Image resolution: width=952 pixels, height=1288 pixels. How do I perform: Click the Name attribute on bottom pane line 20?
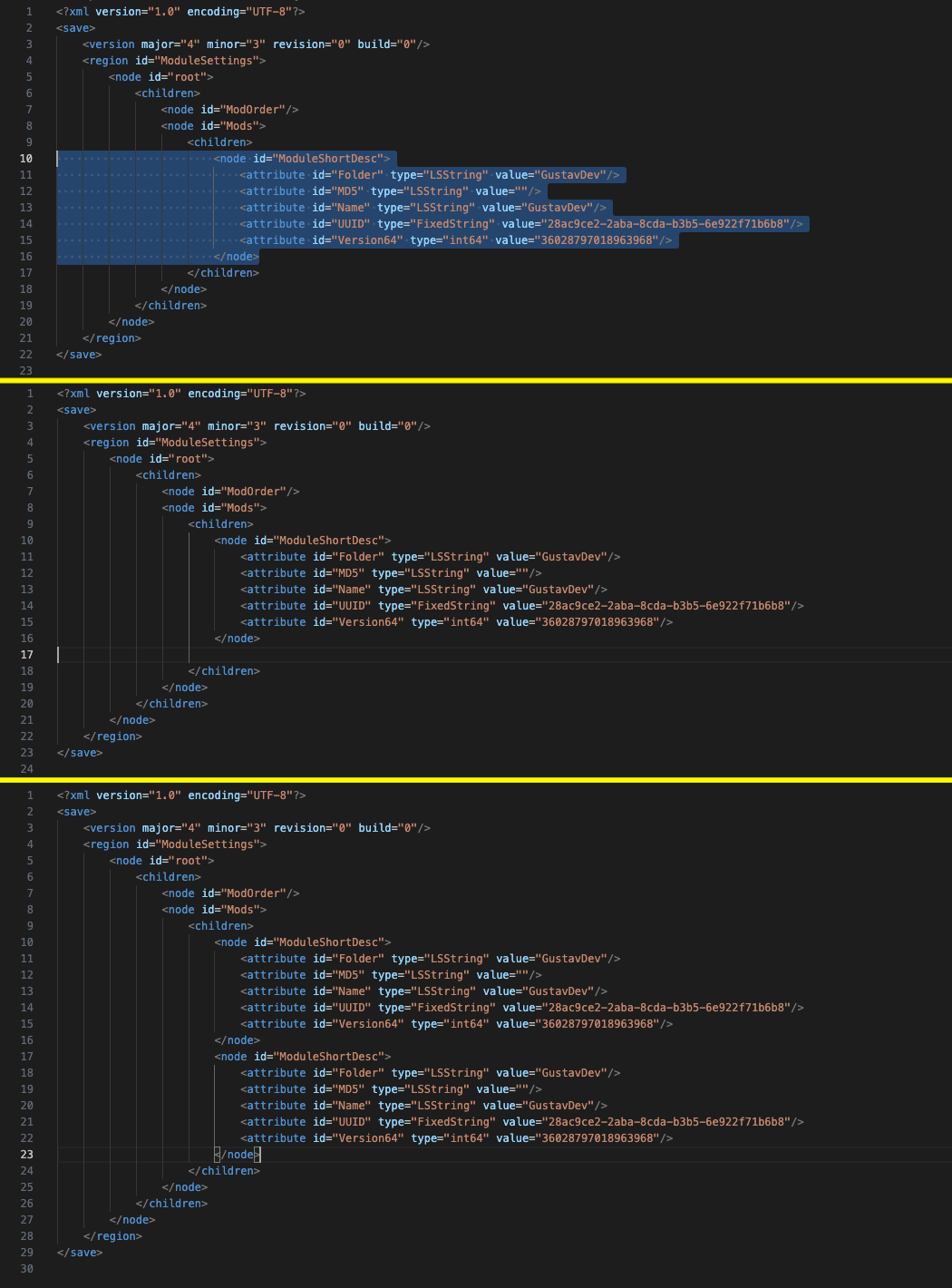(424, 1106)
